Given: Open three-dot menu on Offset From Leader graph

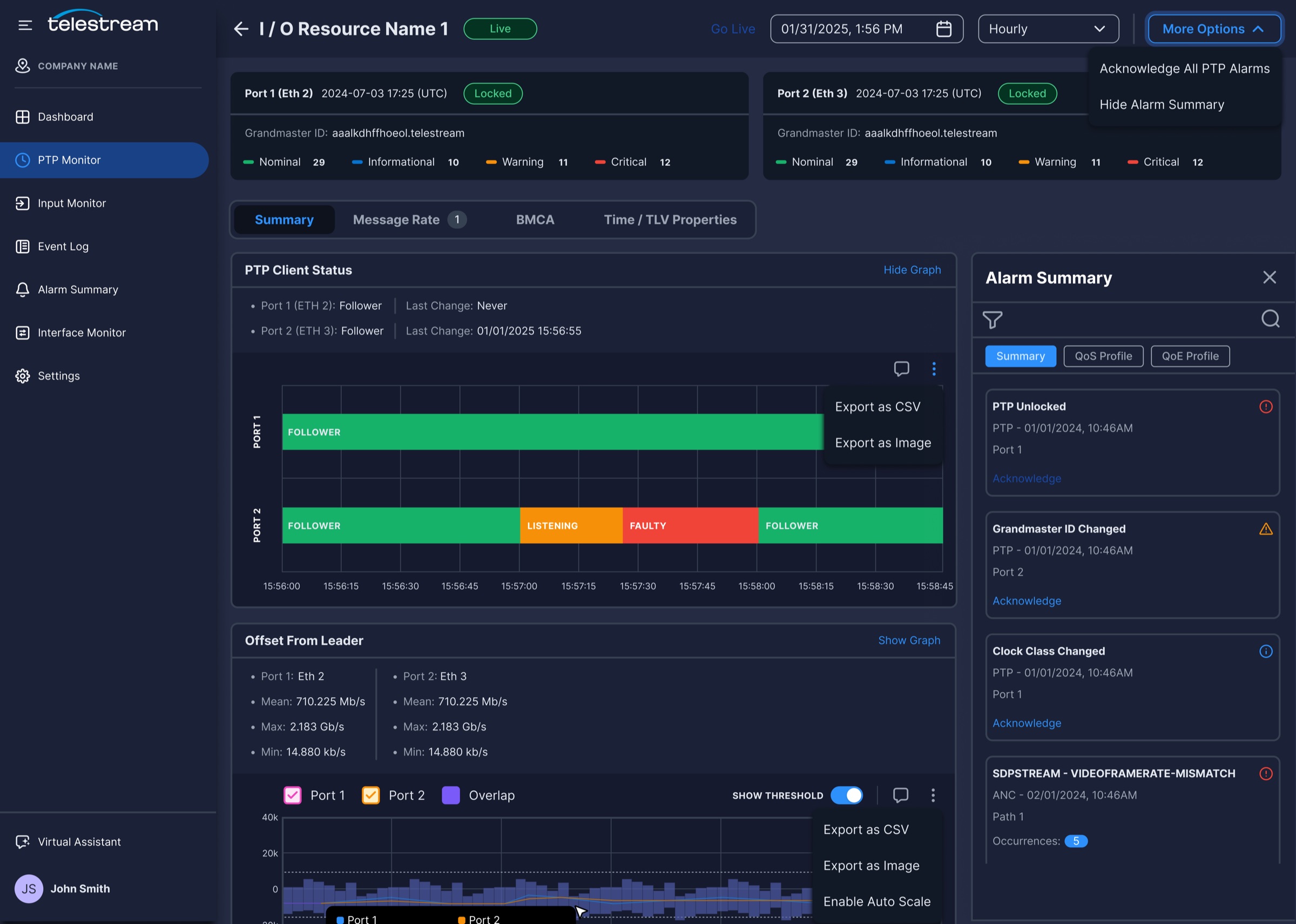Looking at the screenshot, I should pos(933,795).
